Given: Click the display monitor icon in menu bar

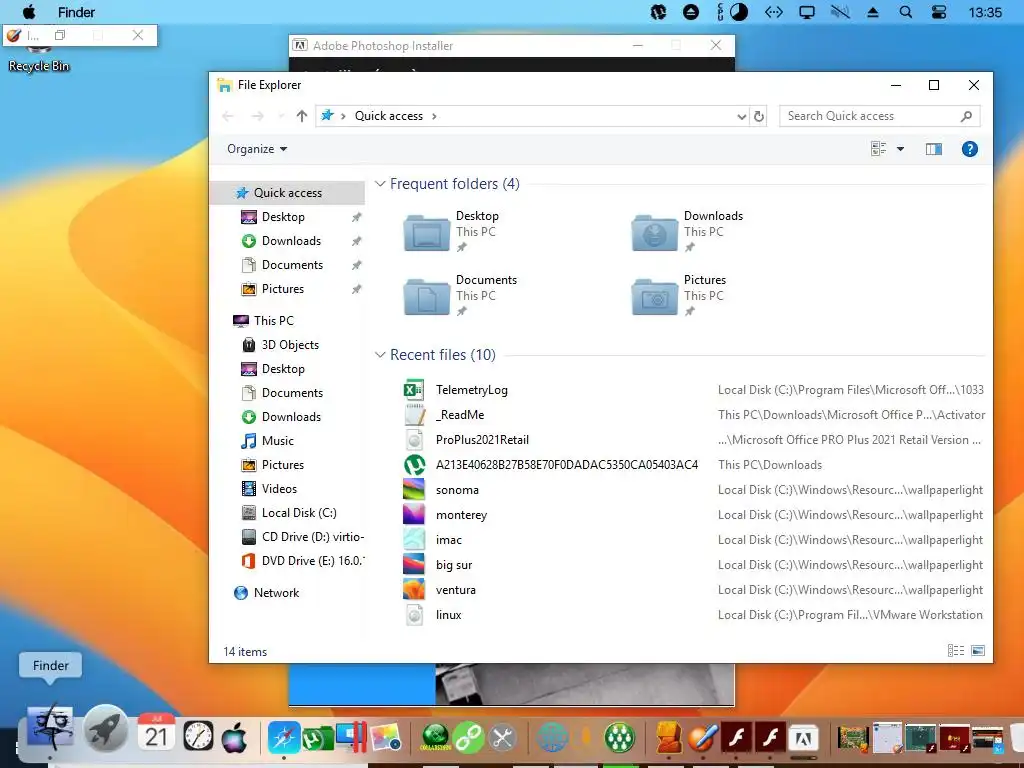Looking at the screenshot, I should 807,12.
